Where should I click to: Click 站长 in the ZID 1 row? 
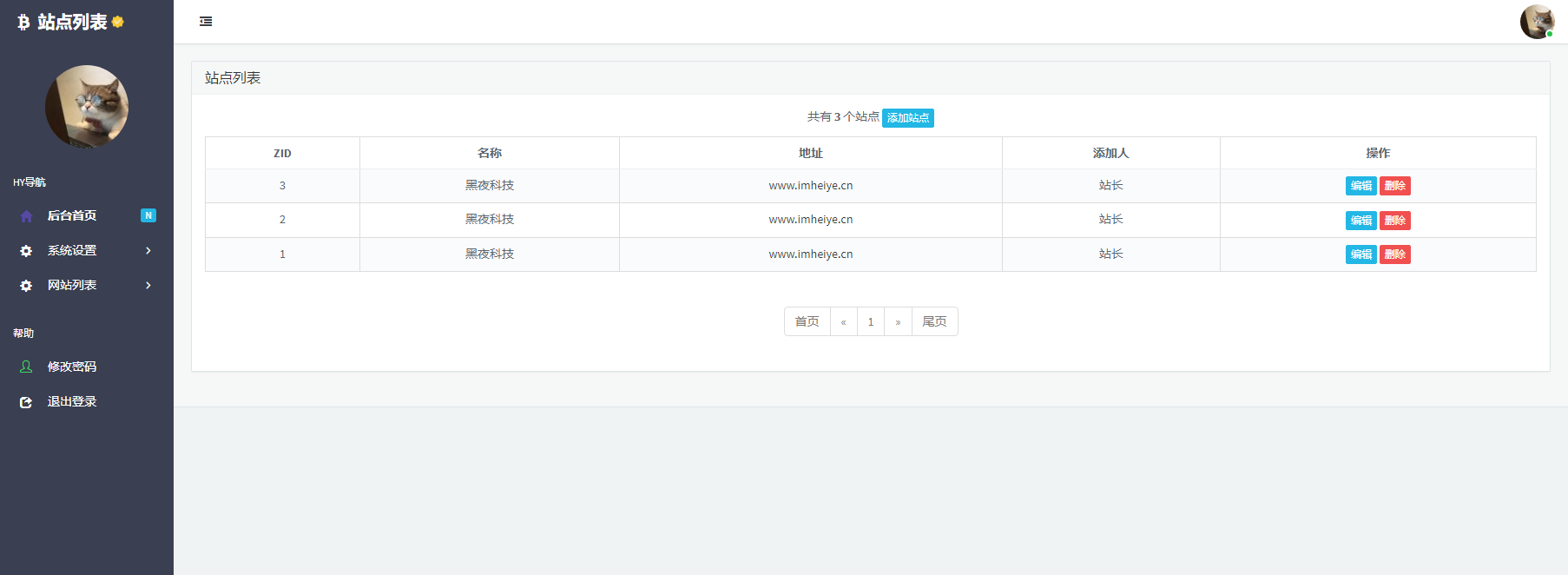(x=1111, y=254)
